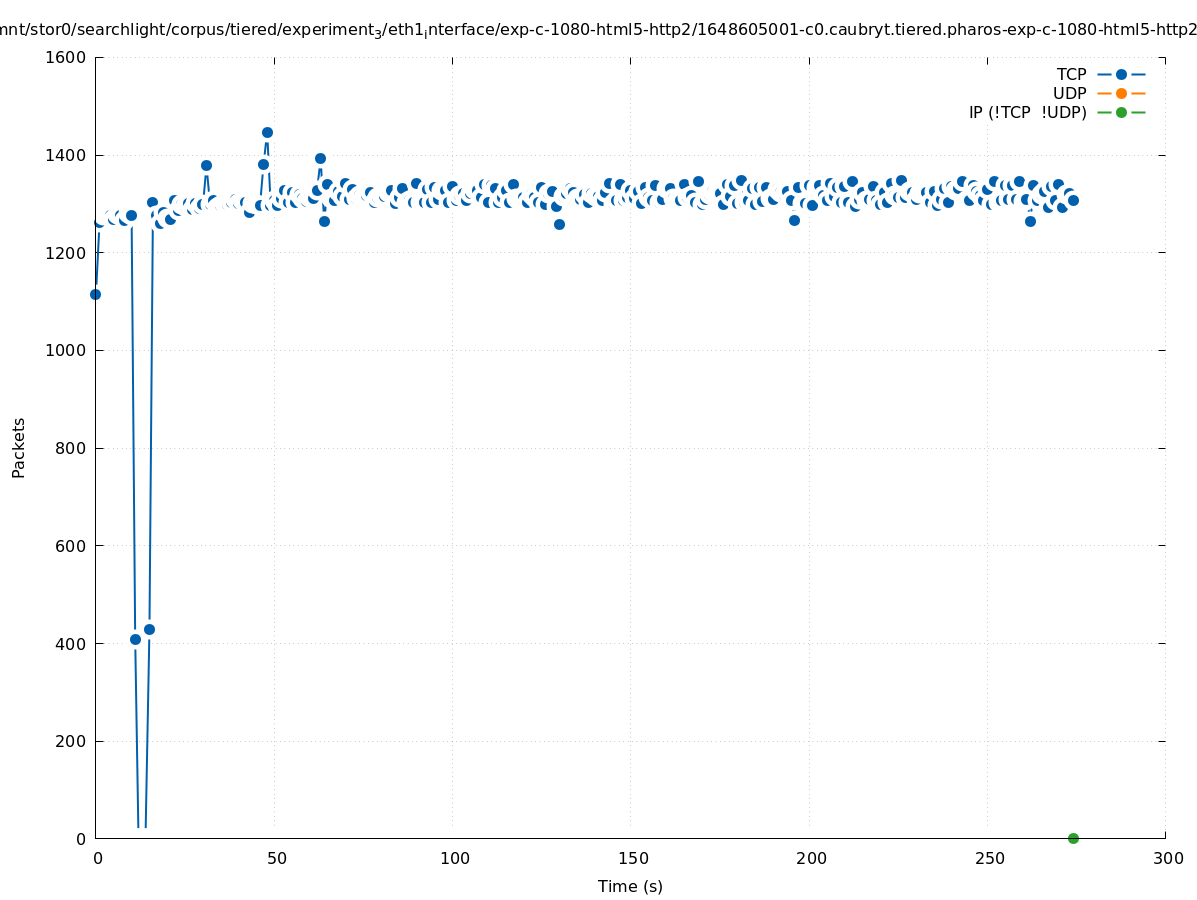Click the Packets y-axis label

pos(19,447)
